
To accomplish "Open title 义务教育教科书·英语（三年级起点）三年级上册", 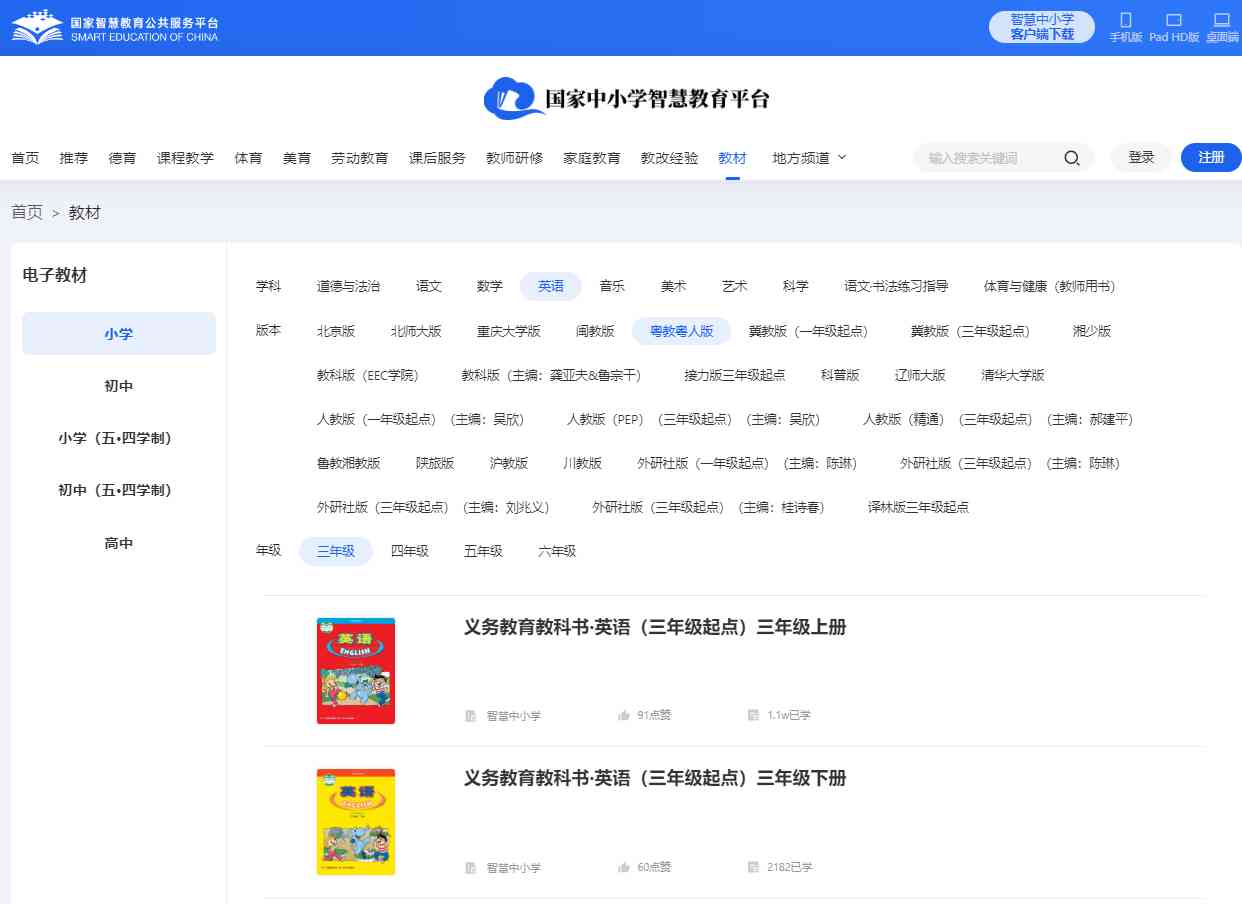I will (655, 627).
